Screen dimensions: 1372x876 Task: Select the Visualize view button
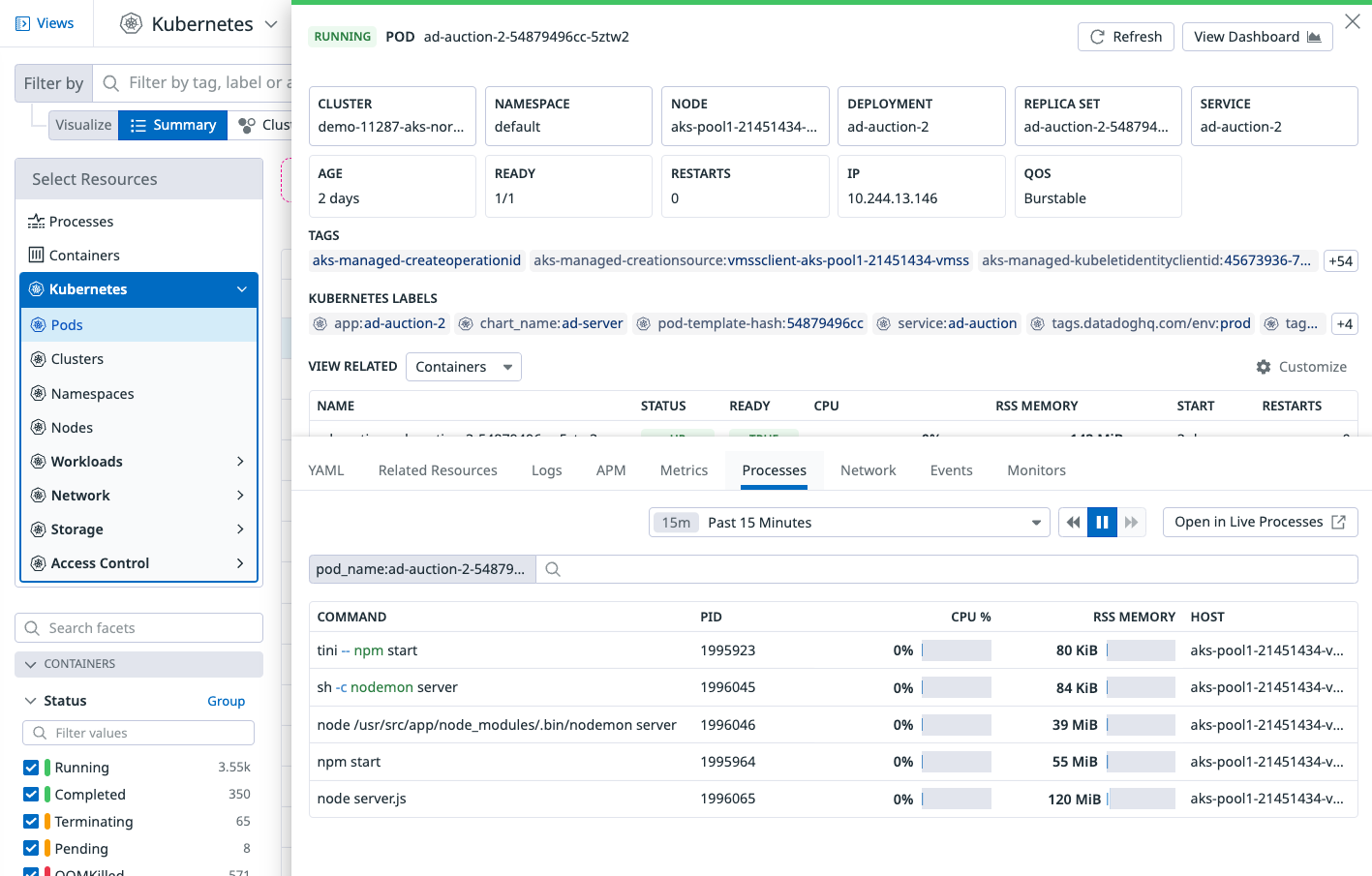(83, 125)
